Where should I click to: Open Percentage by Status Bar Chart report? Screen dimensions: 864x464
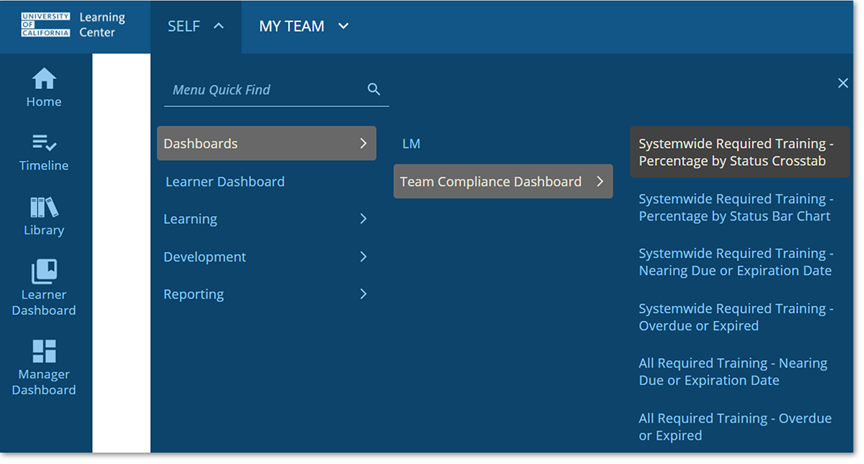[736, 207]
